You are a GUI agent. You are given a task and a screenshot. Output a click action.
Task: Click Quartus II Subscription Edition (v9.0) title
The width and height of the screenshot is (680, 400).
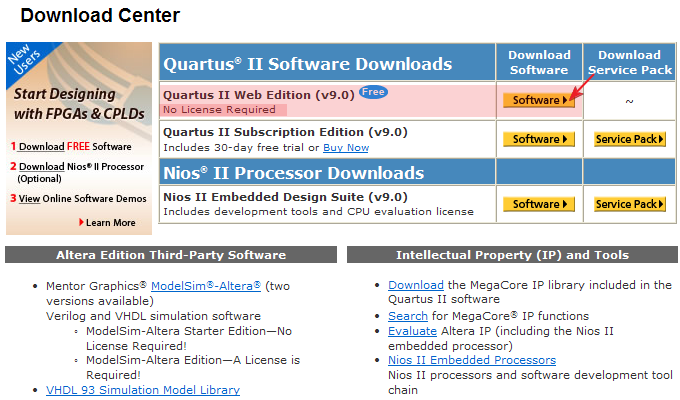(x=285, y=132)
